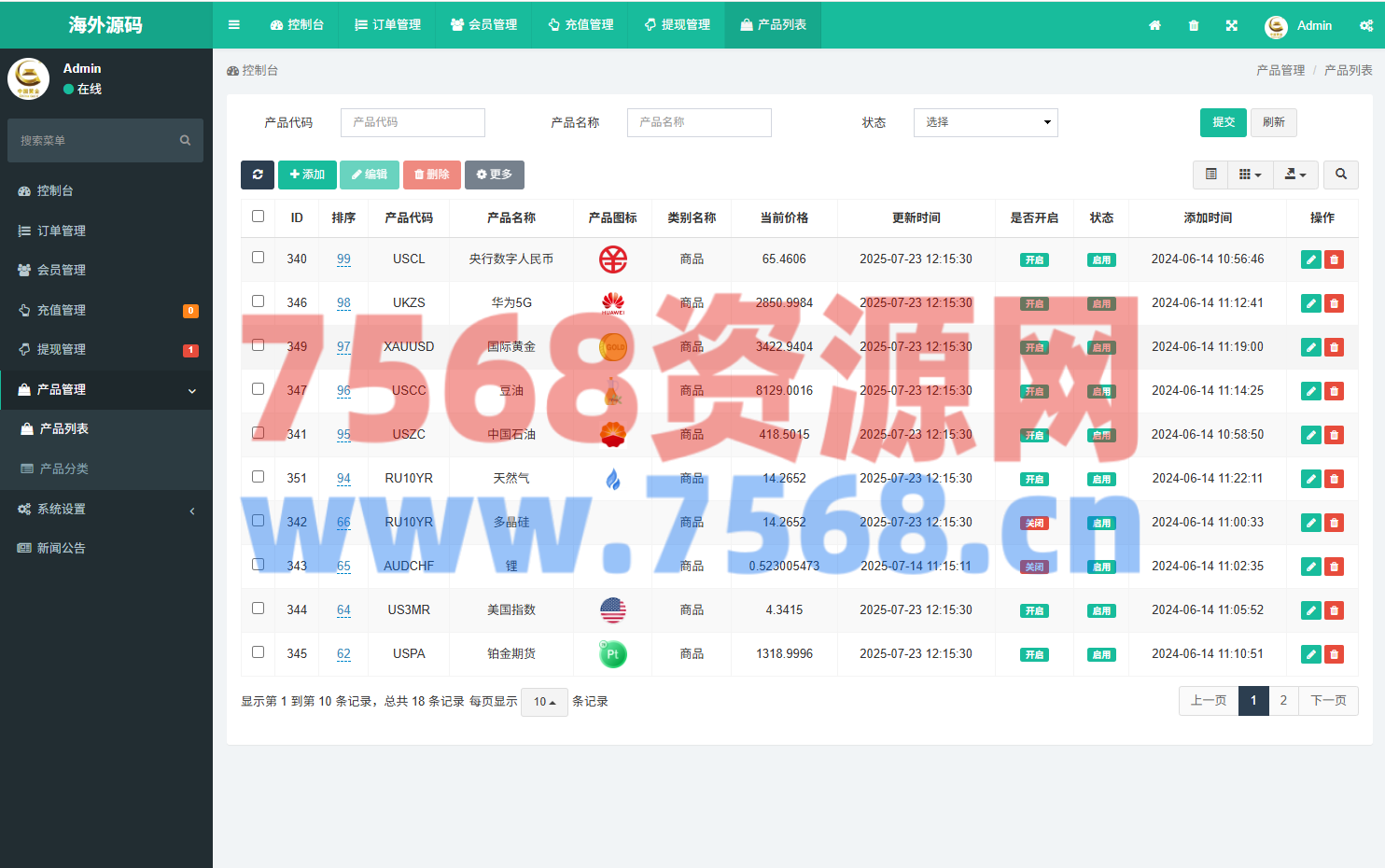Select the checkbox for row ID 340
Viewport: 1385px width, 868px height.
[x=259, y=258]
